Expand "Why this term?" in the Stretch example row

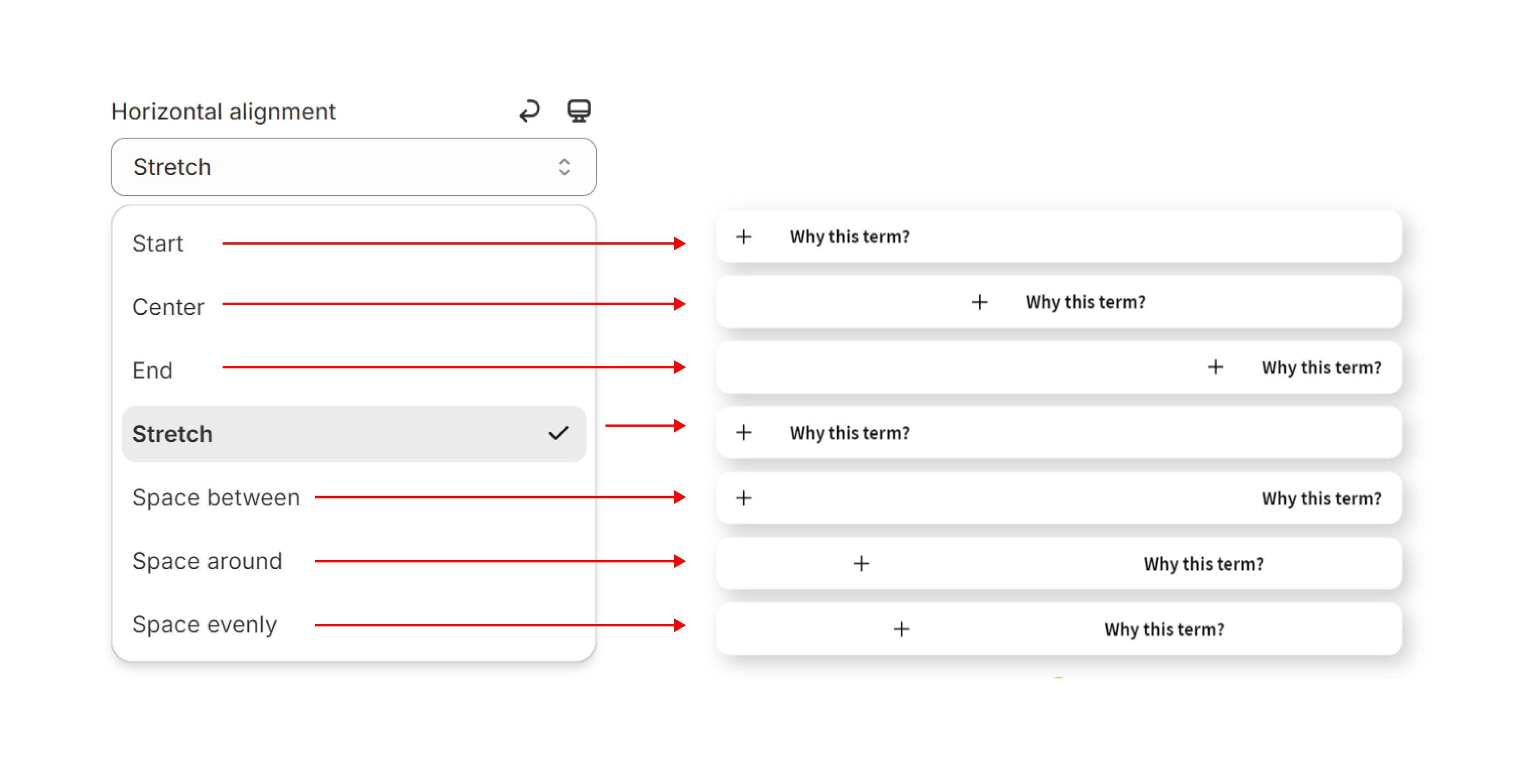[849, 433]
